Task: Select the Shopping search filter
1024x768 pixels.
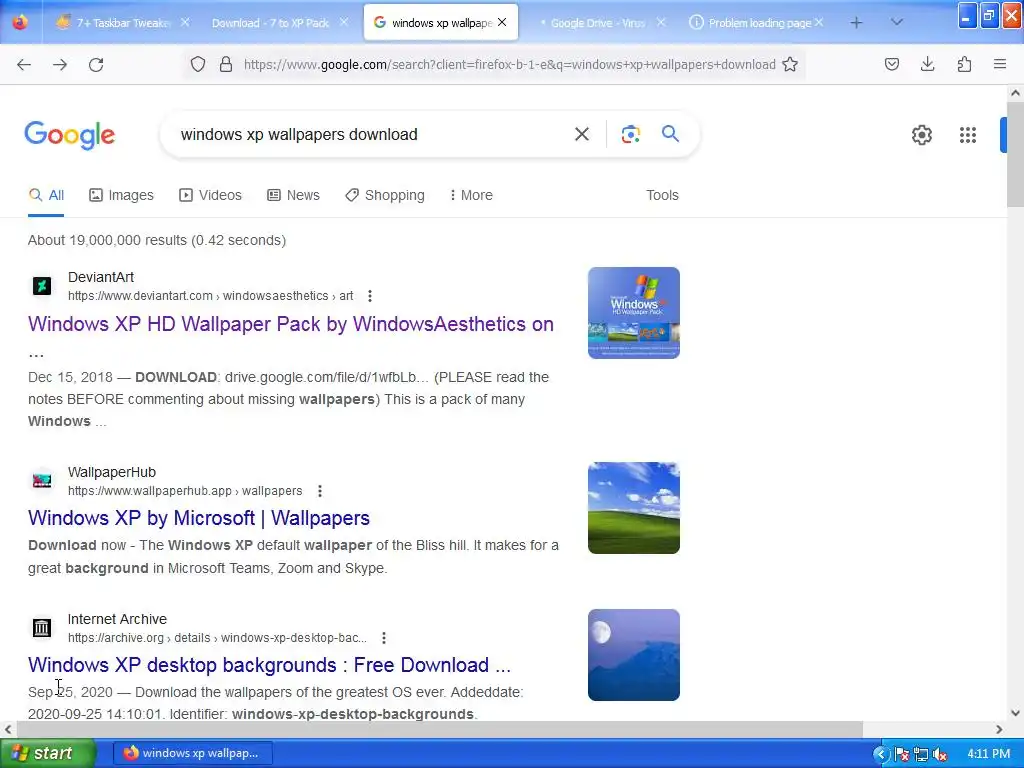Action: click(x=385, y=195)
